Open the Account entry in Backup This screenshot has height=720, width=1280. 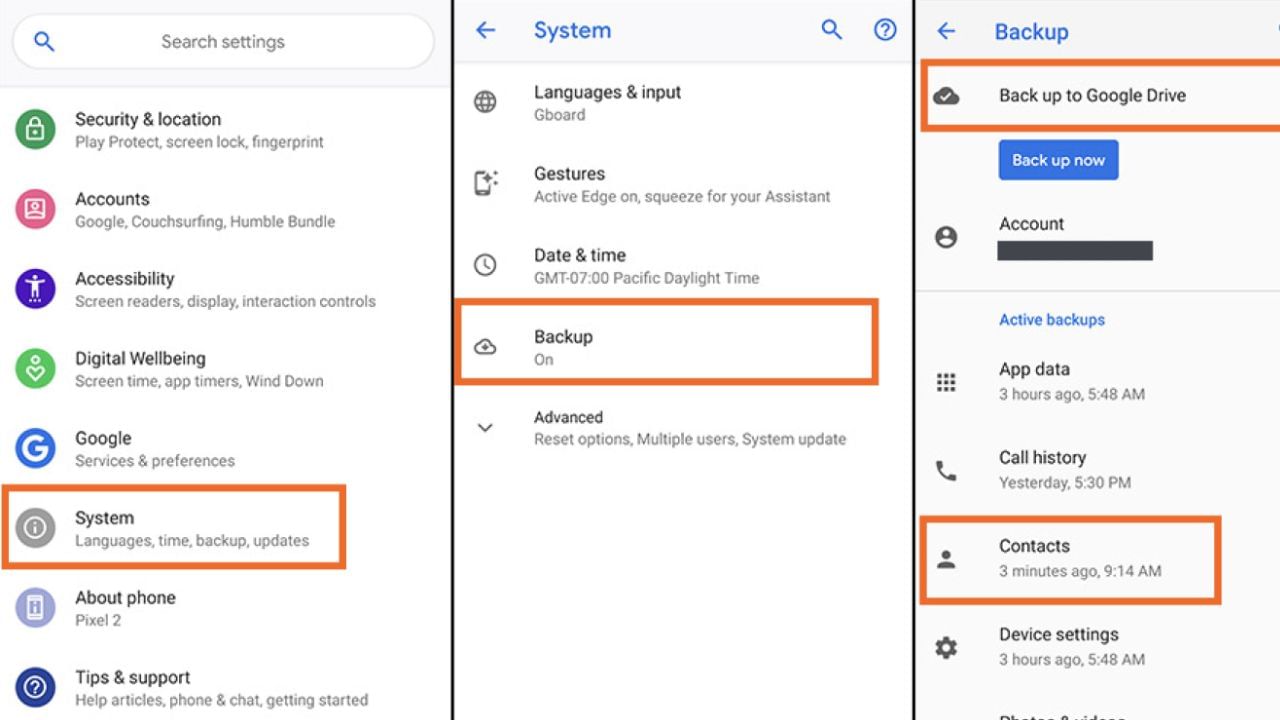pos(1098,237)
